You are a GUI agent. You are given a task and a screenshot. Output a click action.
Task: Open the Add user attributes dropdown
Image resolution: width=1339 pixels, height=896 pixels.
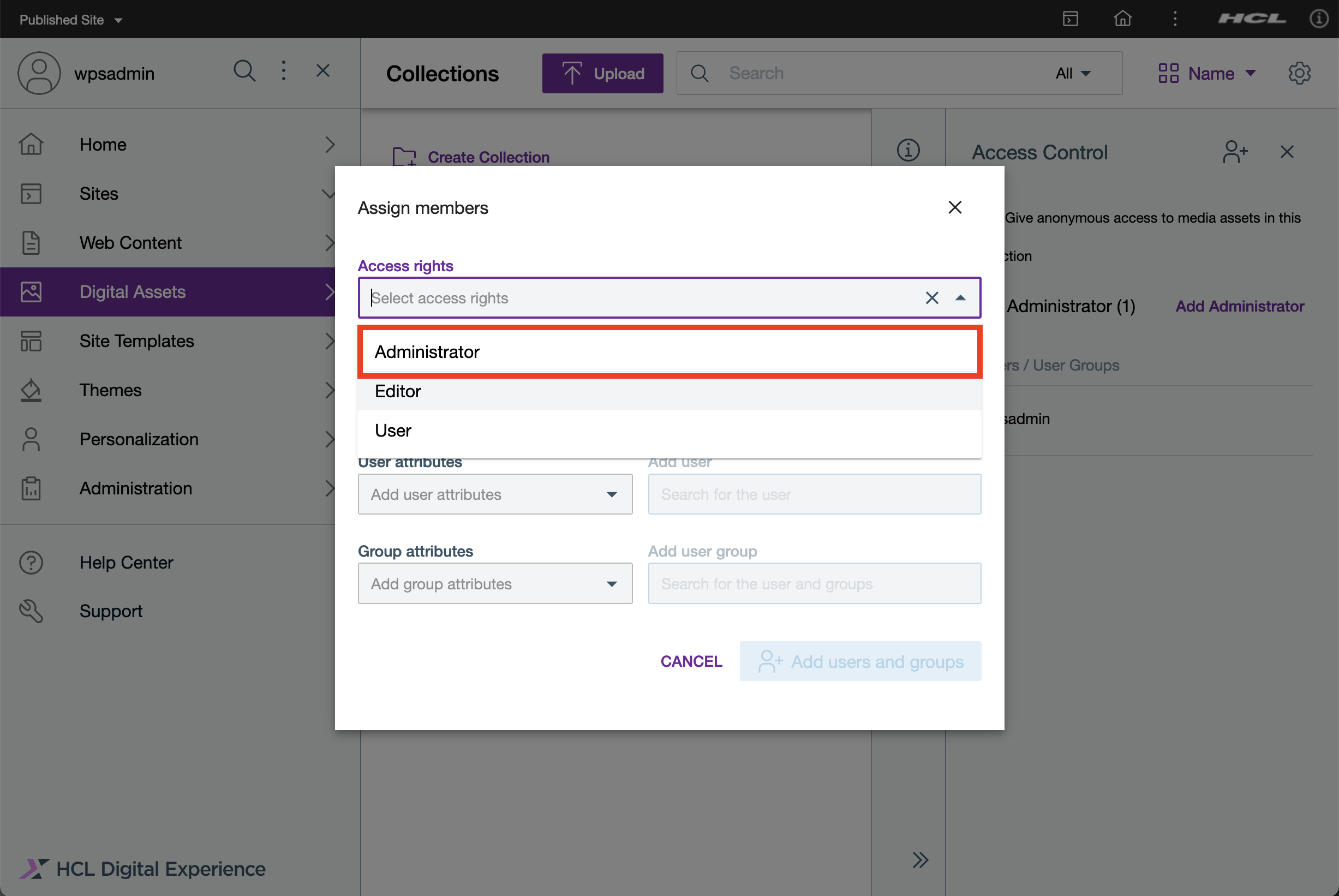click(x=495, y=494)
